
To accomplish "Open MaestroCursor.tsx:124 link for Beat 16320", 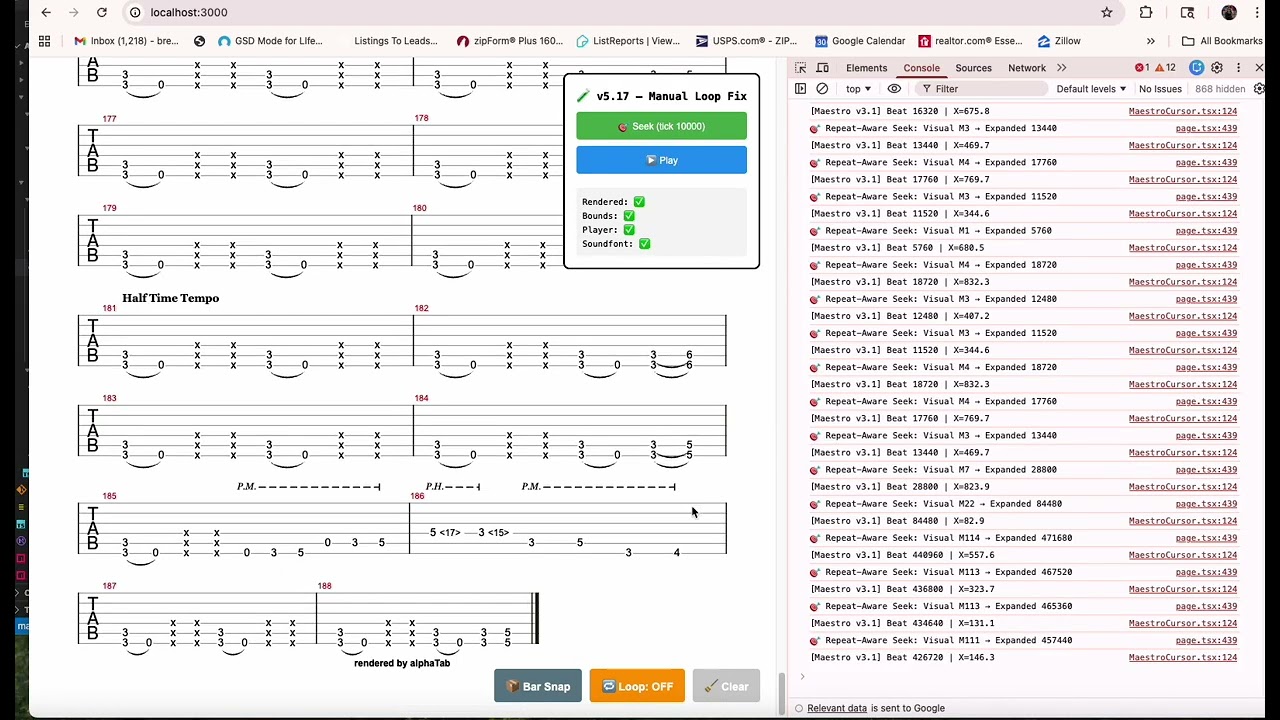I will (x=1182, y=111).
